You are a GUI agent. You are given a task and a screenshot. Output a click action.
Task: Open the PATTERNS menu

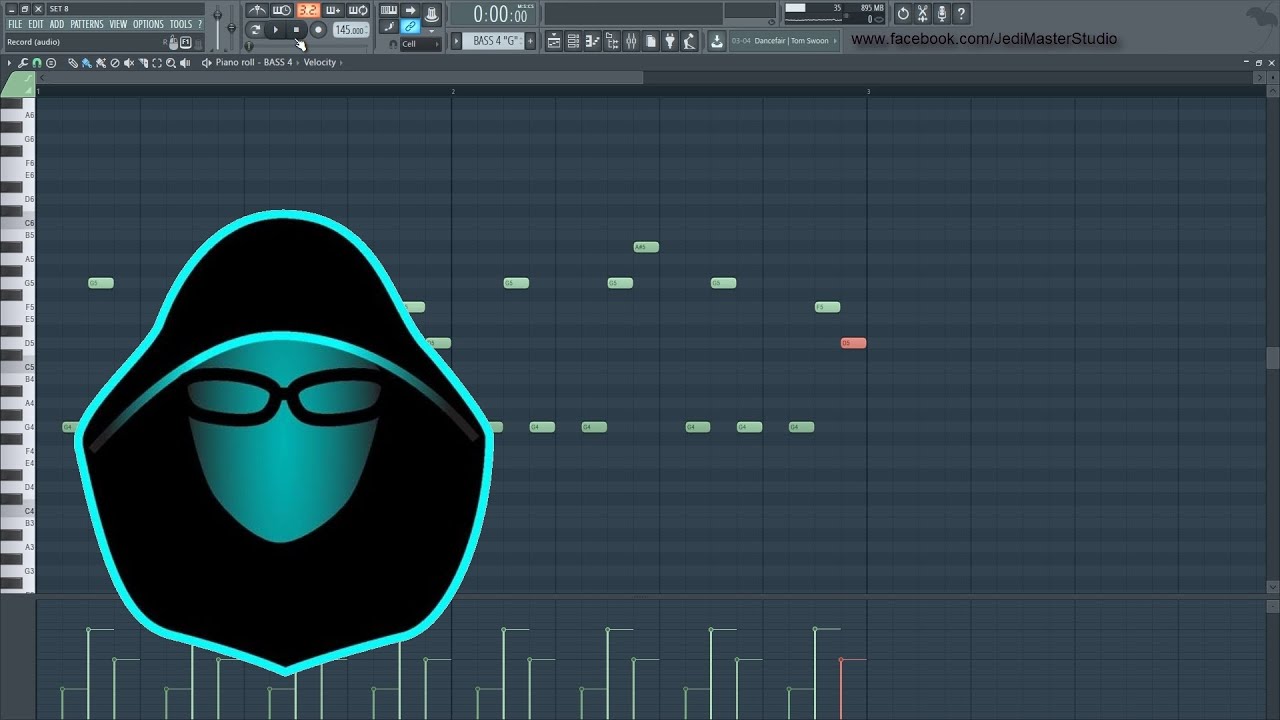click(x=87, y=24)
